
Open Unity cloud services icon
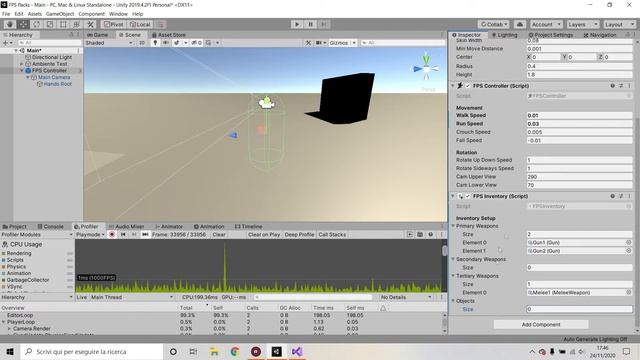520,24
